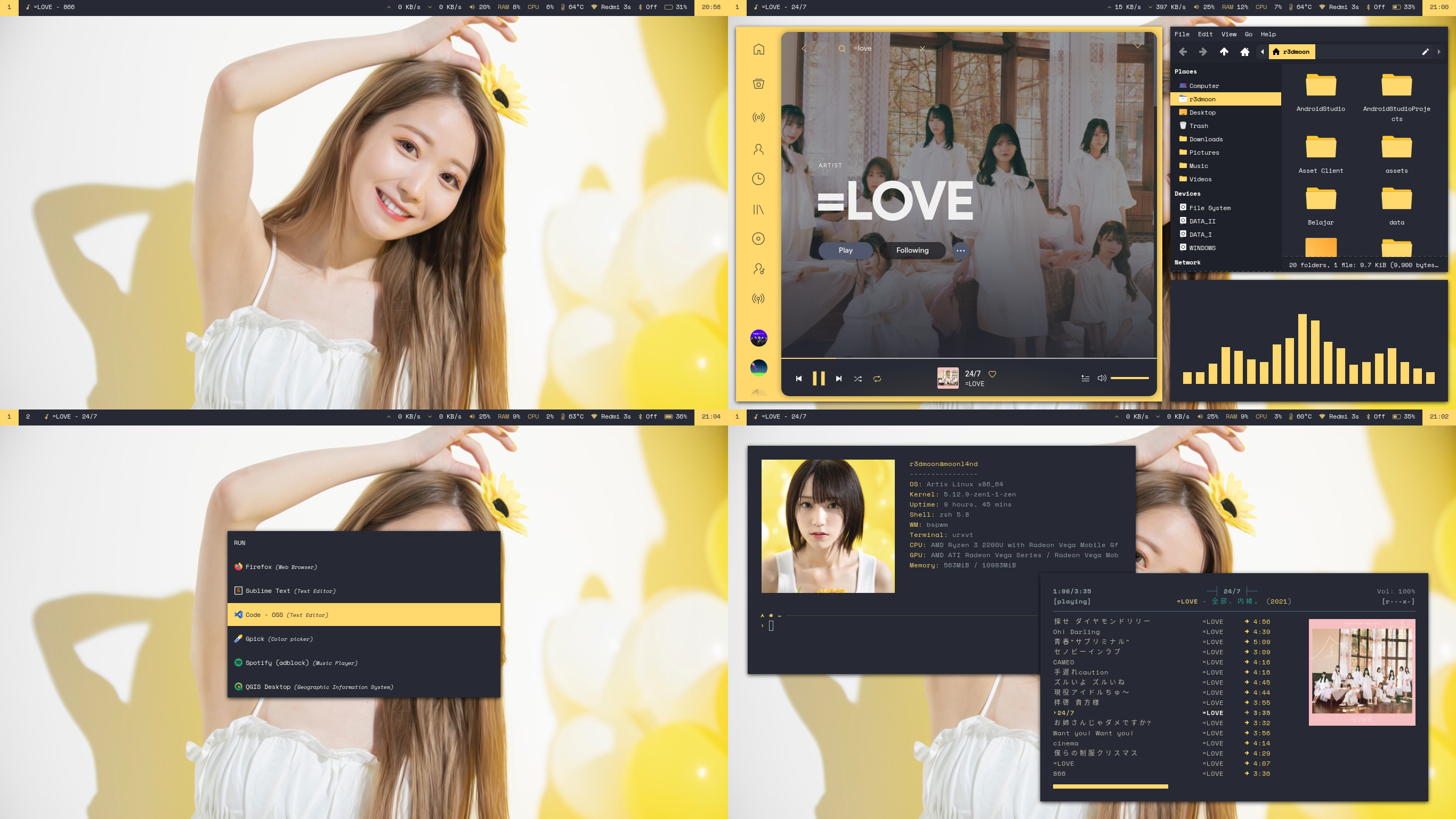The width and height of the screenshot is (1456, 819).
Task: Go back using Spotify's left arrow
Action: [x=804, y=49]
